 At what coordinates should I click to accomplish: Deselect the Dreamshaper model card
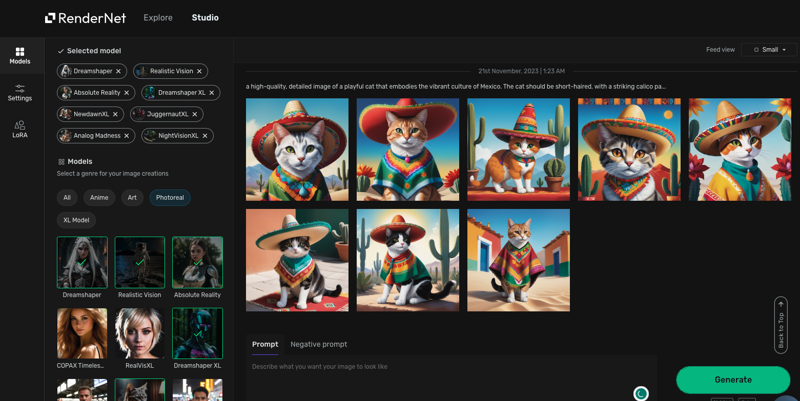click(x=82, y=262)
